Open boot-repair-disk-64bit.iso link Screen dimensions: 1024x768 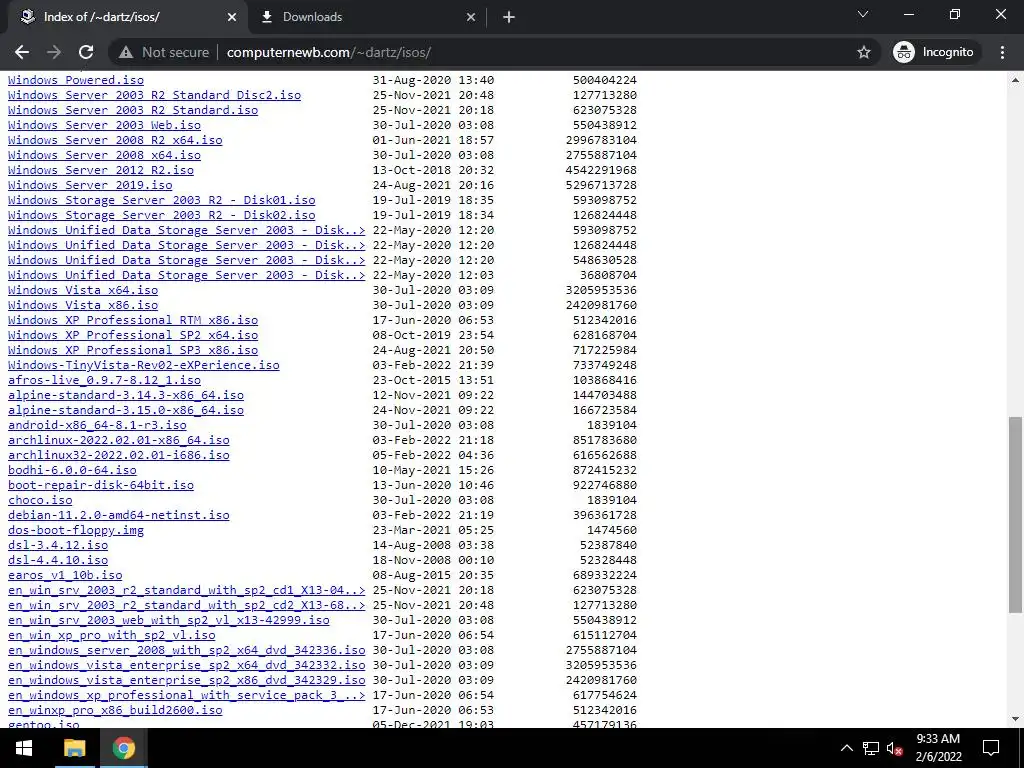(x=101, y=485)
